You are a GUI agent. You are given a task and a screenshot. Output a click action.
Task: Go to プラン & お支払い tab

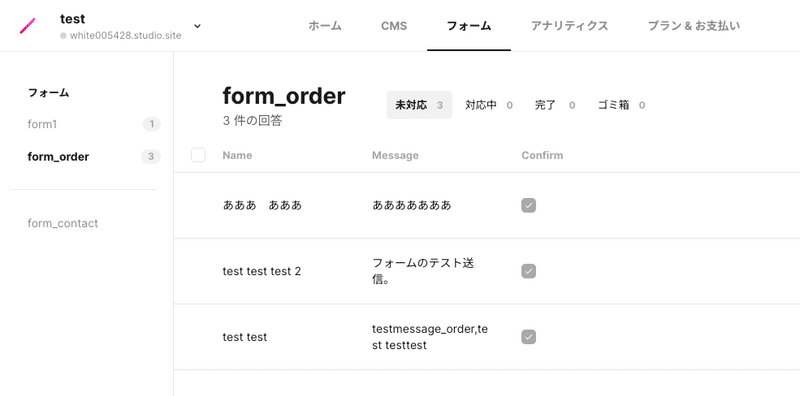[x=694, y=26]
